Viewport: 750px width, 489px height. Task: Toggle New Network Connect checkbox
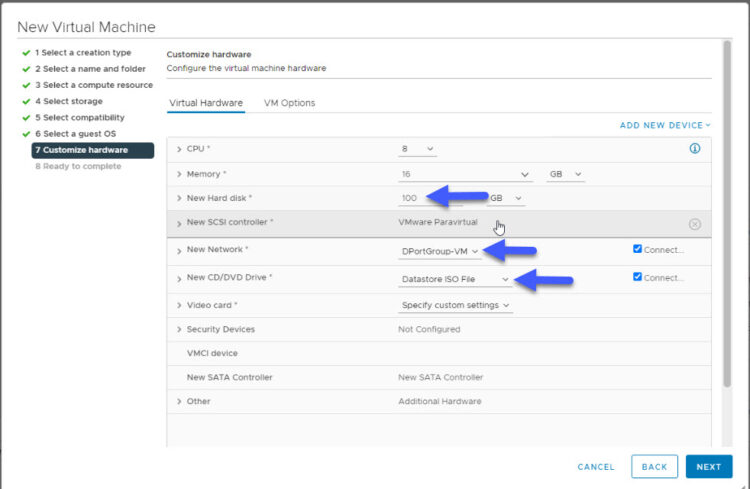[x=637, y=249]
